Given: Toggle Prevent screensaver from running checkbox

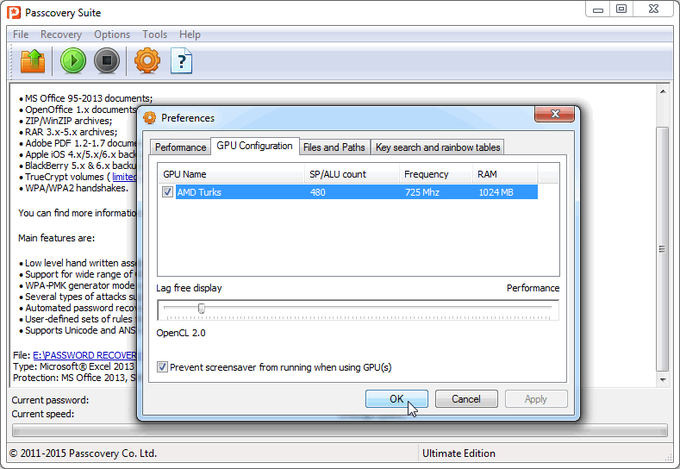Looking at the screenshot, I should click(x=162, y=367).
